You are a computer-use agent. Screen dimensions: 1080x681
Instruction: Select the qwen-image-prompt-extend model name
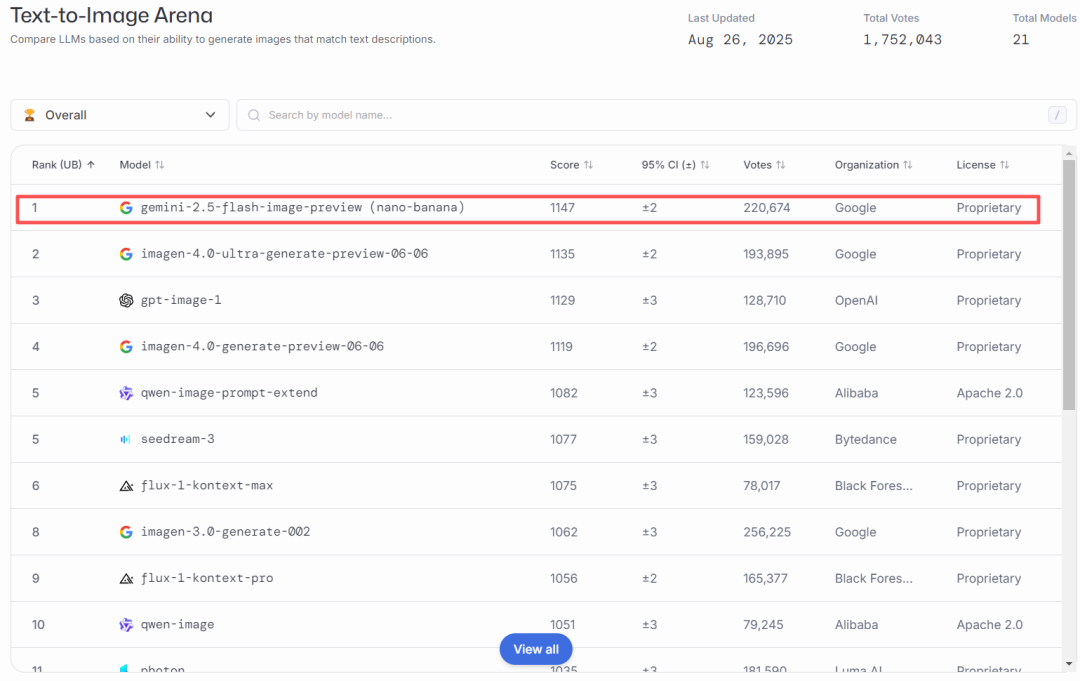click(x=229, y=392)
